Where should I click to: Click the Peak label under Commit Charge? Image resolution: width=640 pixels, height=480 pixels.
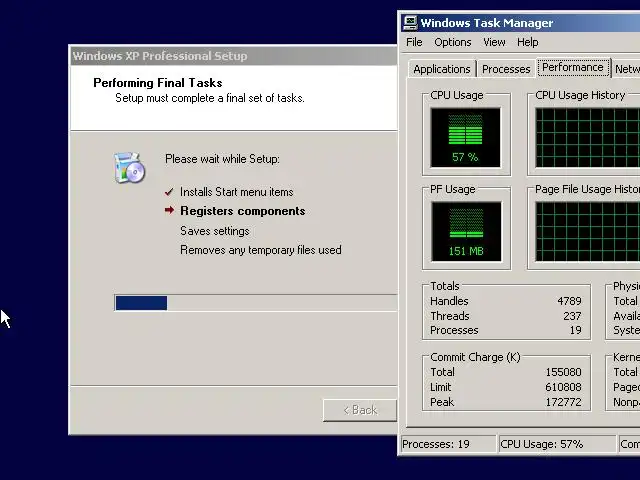tap(442, 402)
